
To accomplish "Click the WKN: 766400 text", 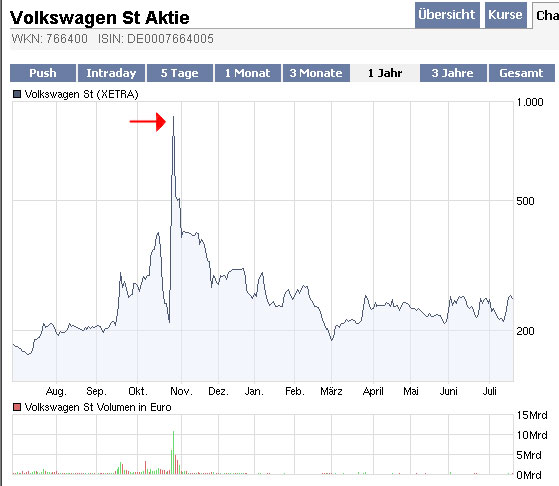I will [50, 39].
